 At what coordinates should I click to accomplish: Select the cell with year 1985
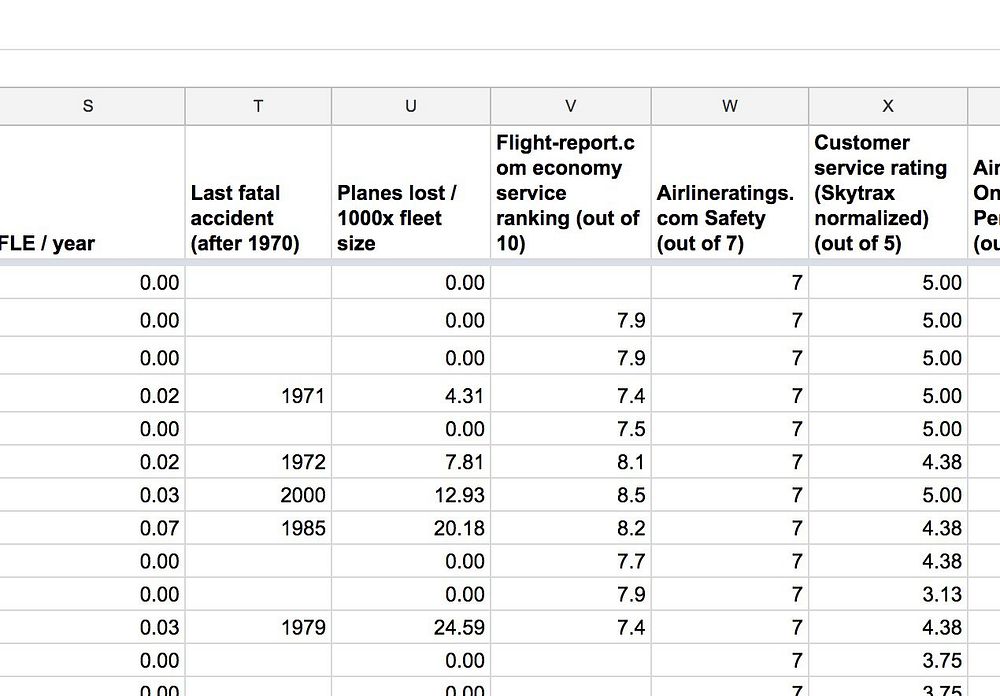(x=258, y=528)
